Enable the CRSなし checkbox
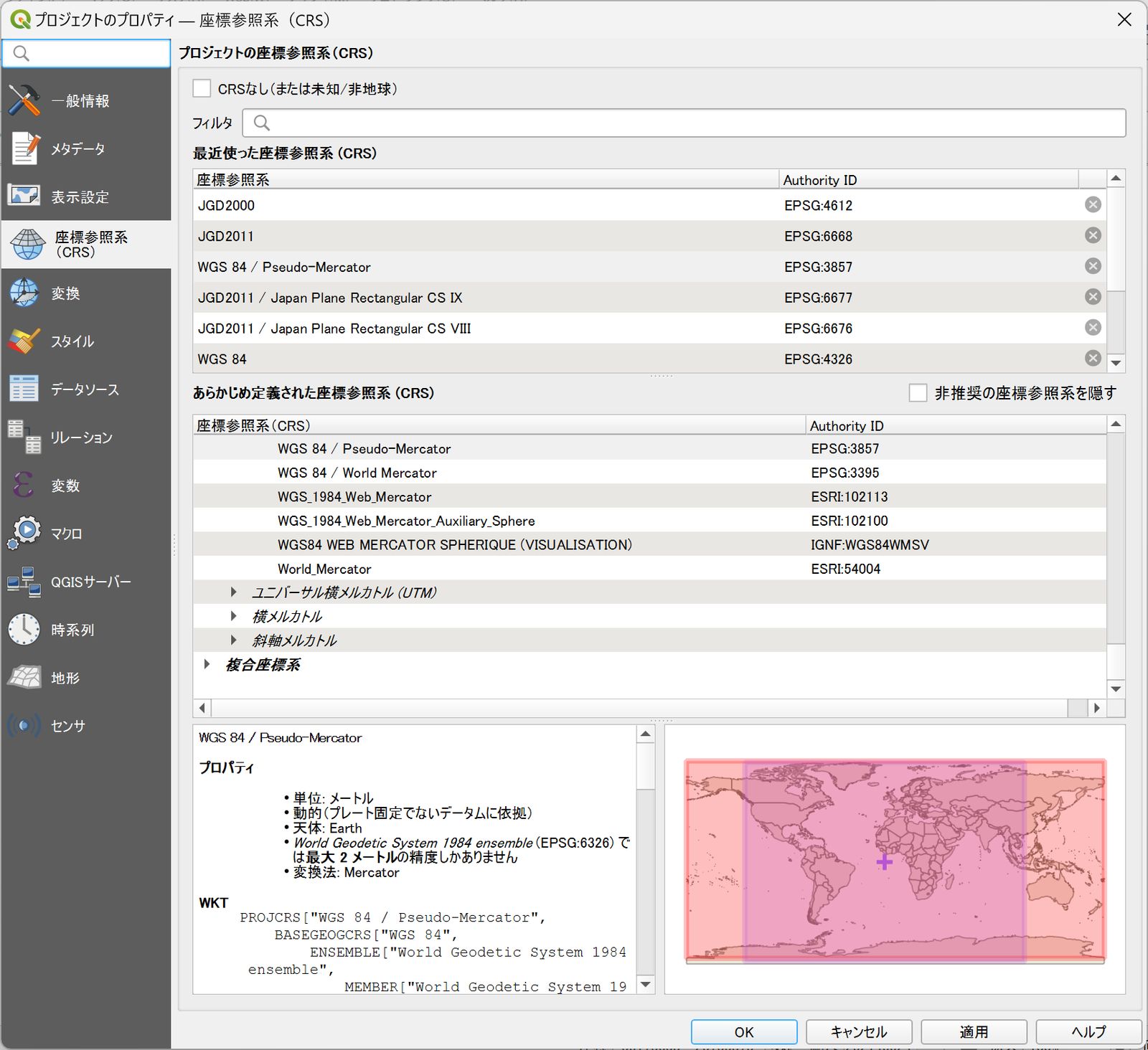The image size is (1148, 1050). click(202, 89)
